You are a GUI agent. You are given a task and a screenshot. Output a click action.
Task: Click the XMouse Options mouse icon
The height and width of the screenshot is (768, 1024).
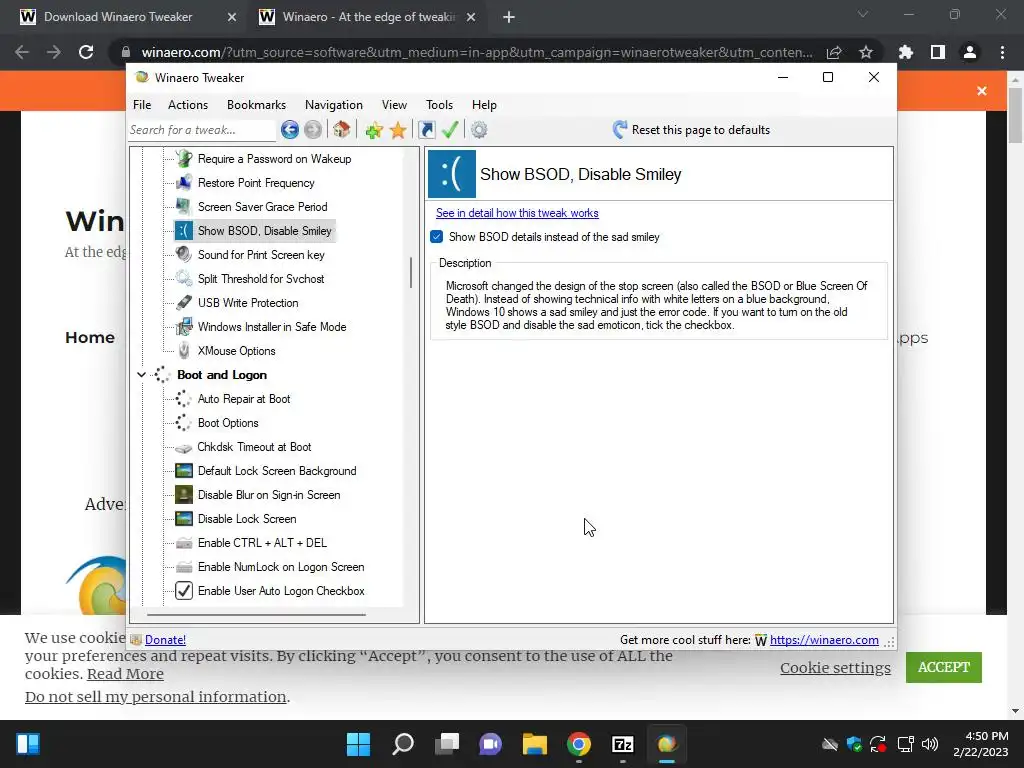pyautogui.click(x=184, y=351)
